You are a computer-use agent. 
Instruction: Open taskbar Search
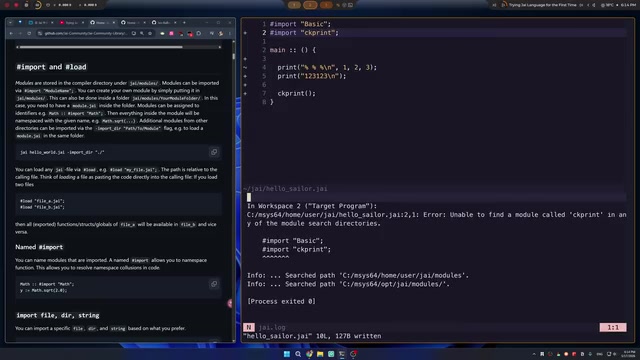click(298, 354)
